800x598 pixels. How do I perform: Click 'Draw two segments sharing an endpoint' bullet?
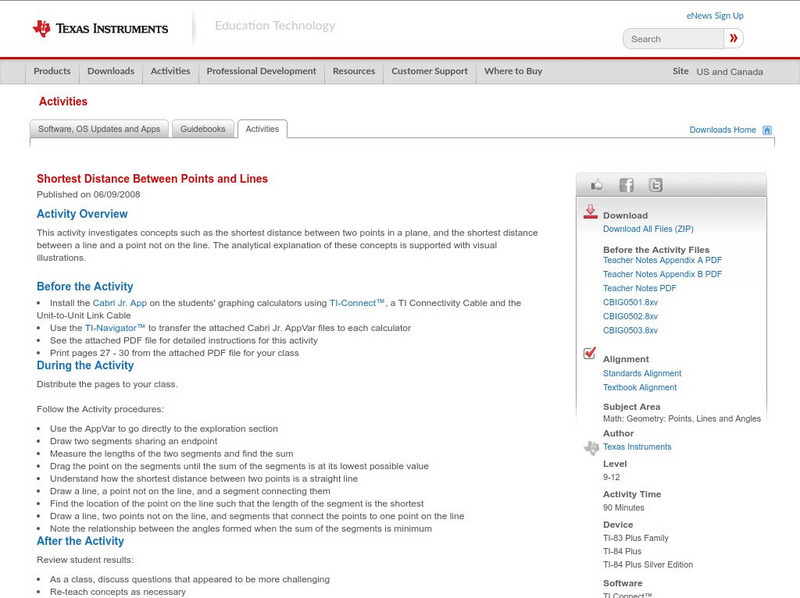click(x=134, y=441)
